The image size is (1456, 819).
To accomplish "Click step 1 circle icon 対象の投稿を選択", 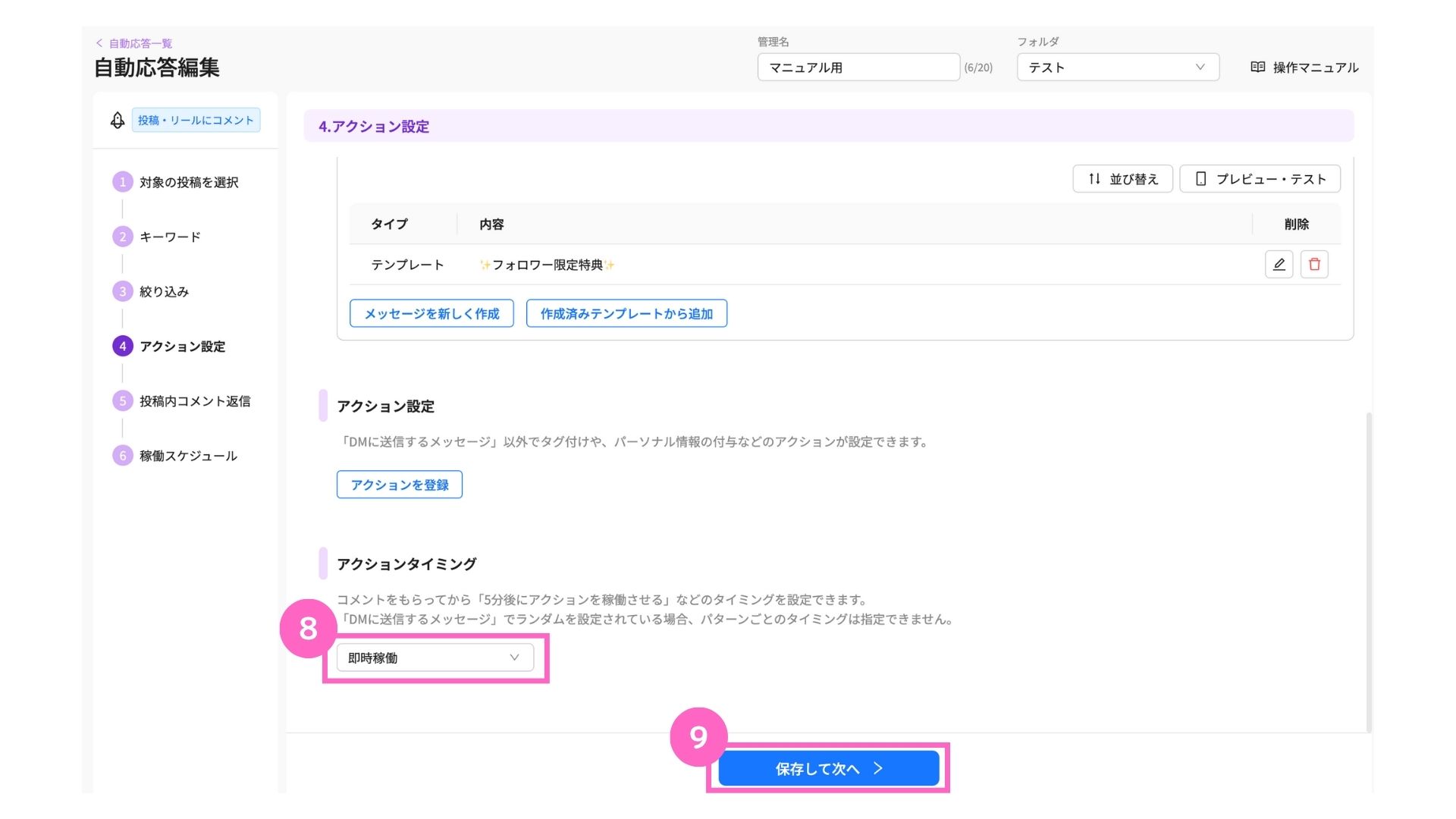I will [x=122, y=182].
